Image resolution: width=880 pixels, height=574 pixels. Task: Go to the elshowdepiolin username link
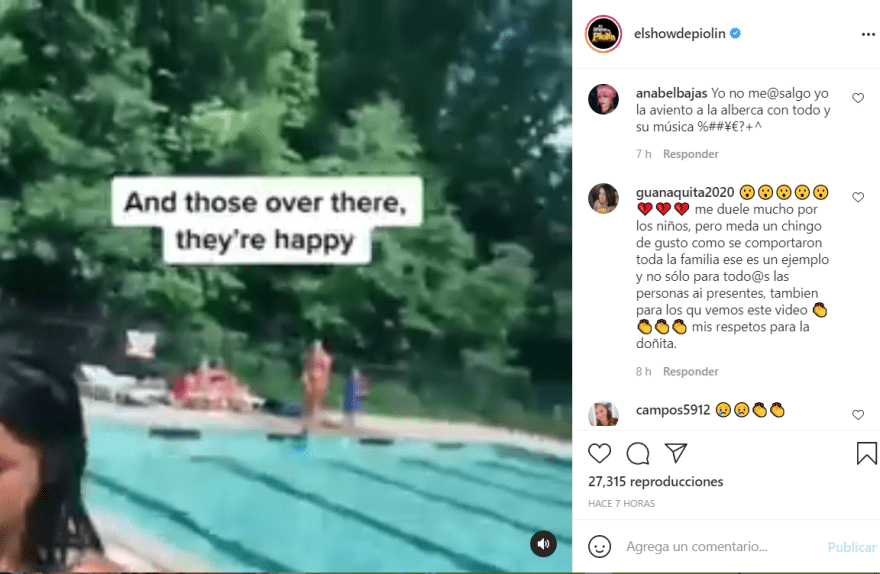click(680, 34)
